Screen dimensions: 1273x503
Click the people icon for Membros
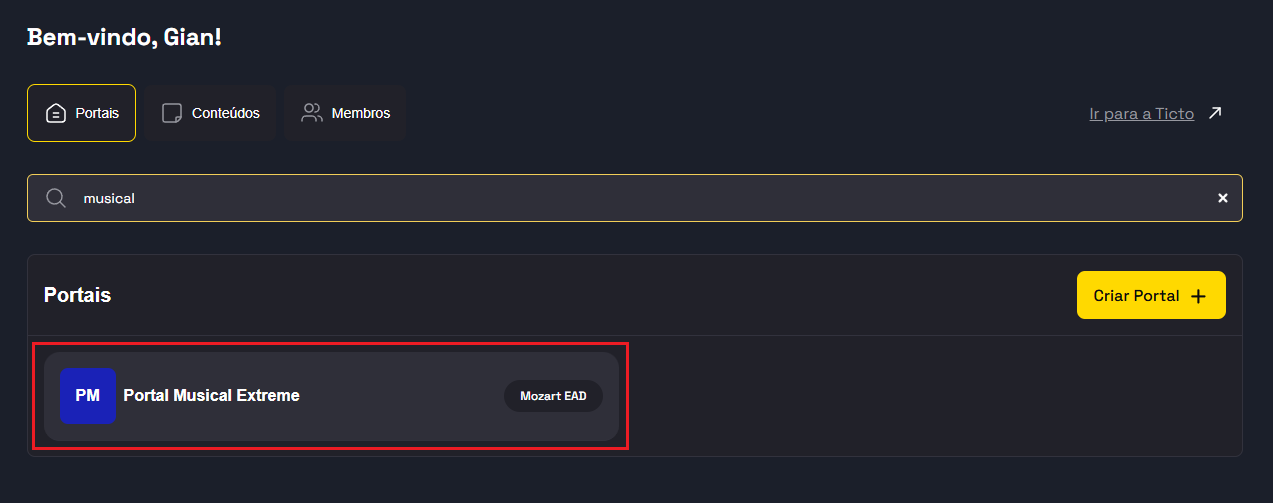(312, 113)
